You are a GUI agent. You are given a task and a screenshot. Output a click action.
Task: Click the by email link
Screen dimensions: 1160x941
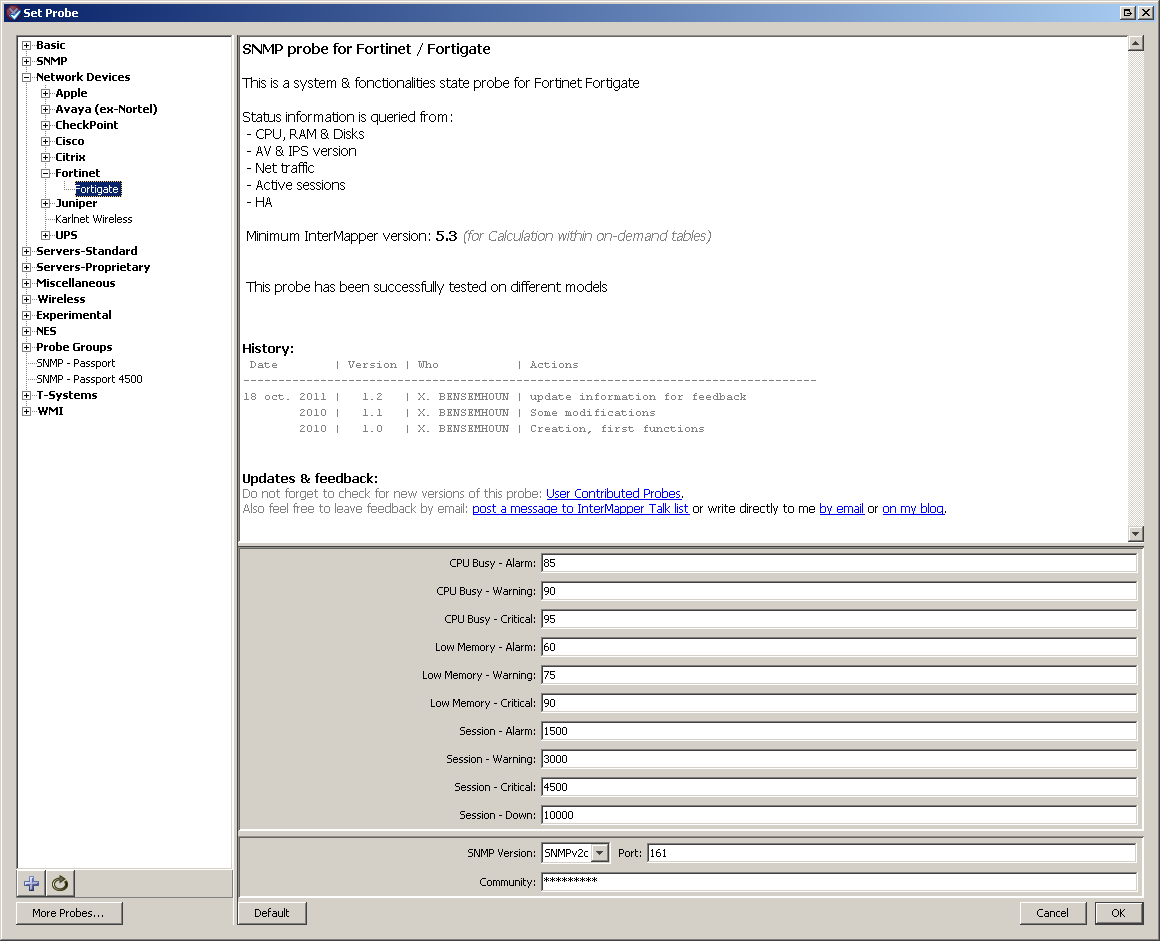tap(841, 509)
